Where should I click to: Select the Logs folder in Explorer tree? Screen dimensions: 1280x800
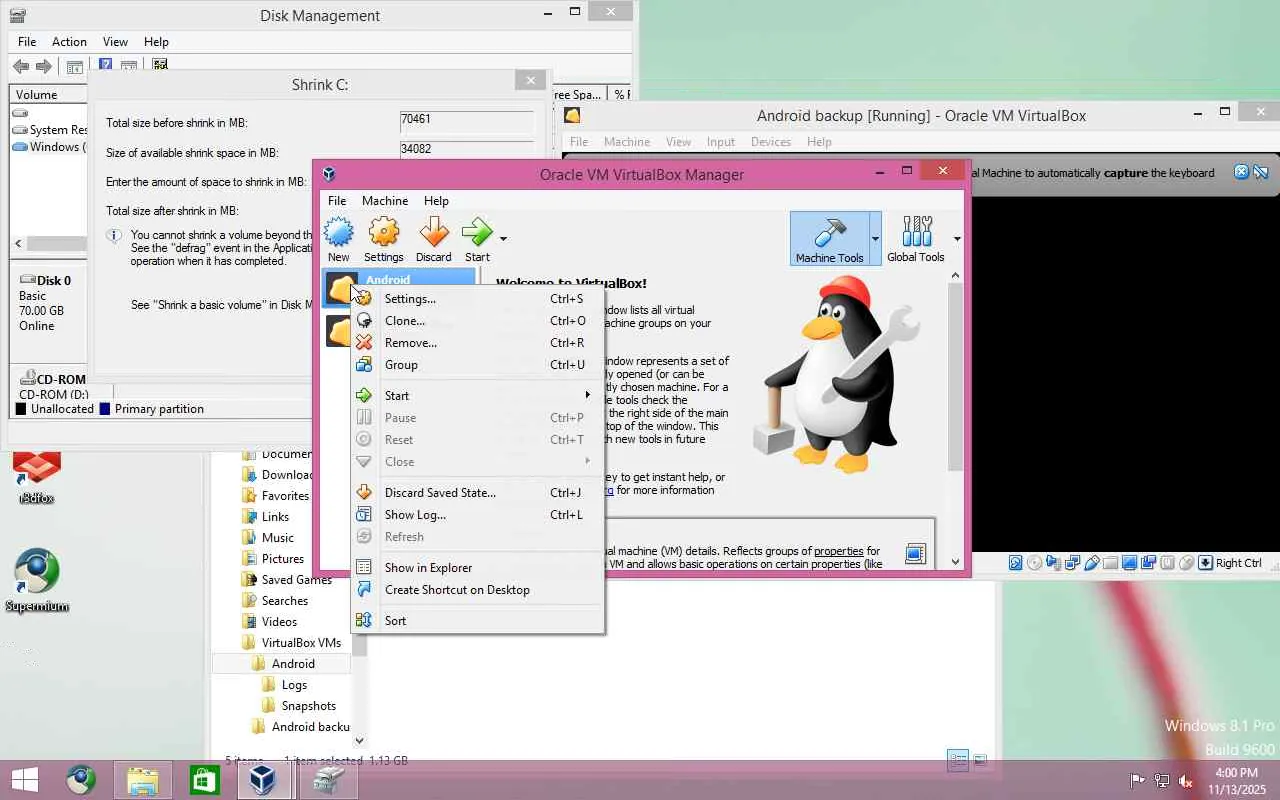(x=294, y=685)
